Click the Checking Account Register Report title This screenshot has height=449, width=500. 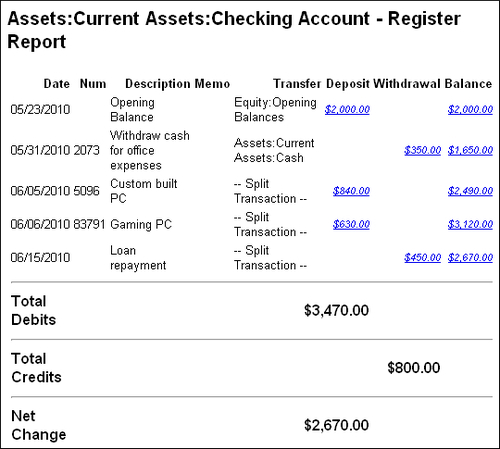234,30
